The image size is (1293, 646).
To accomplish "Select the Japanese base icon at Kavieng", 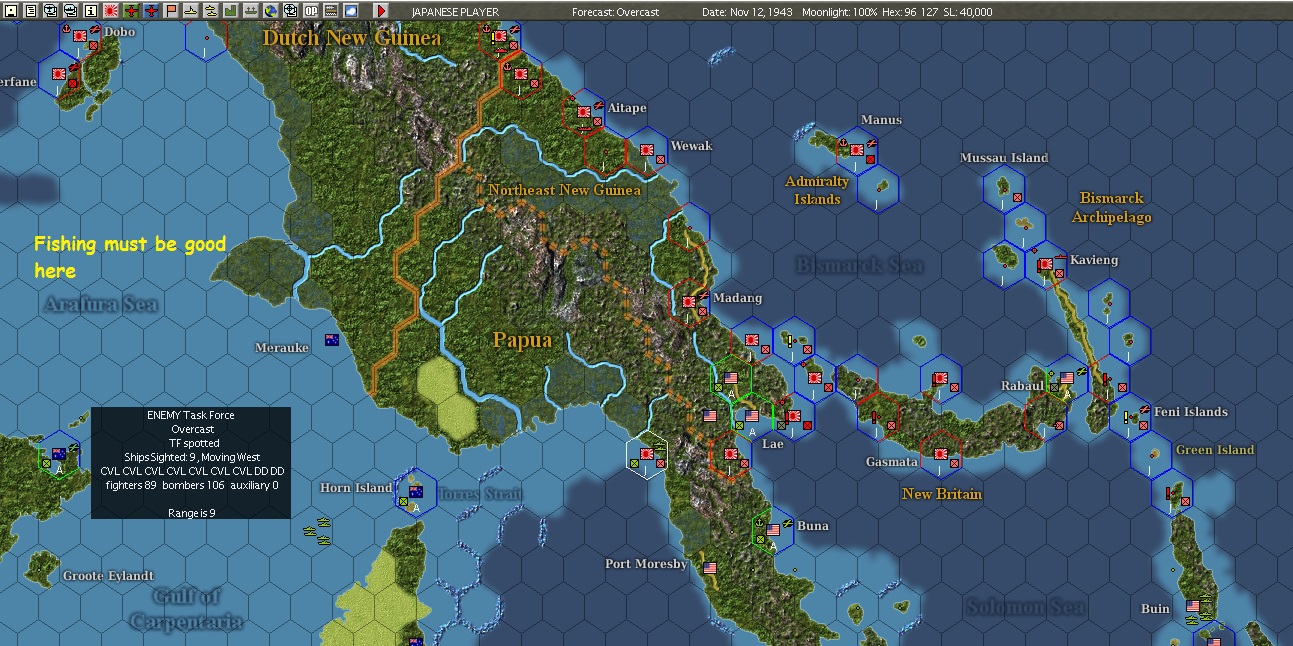I will (1045, 265).
